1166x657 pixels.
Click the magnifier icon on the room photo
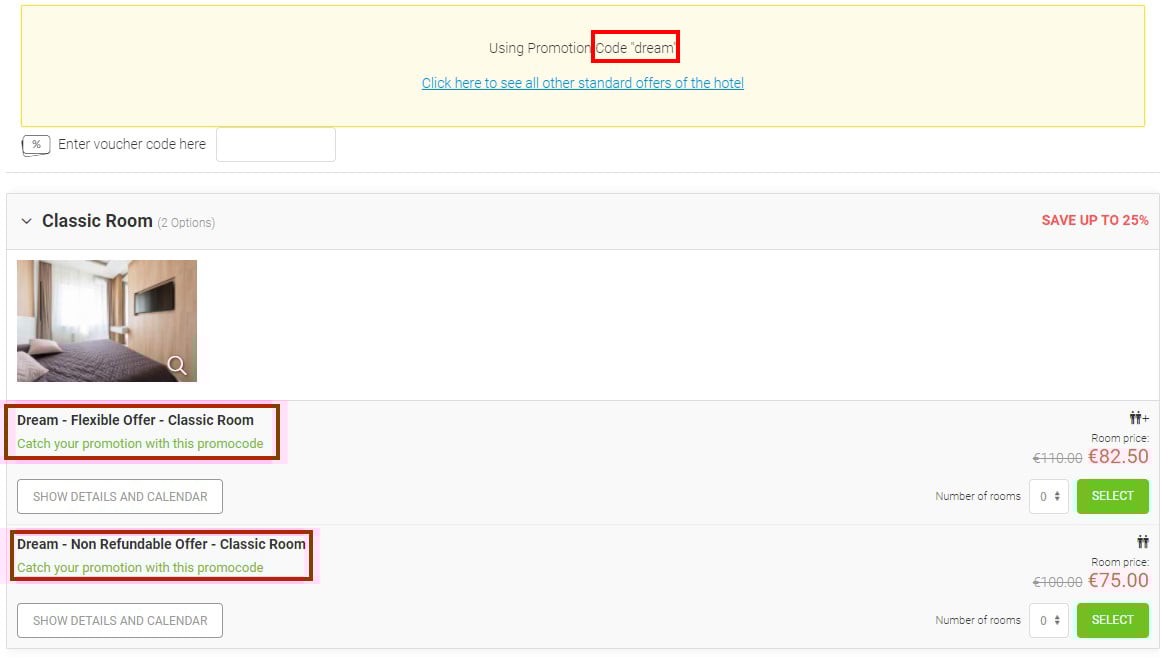(178, 366)
